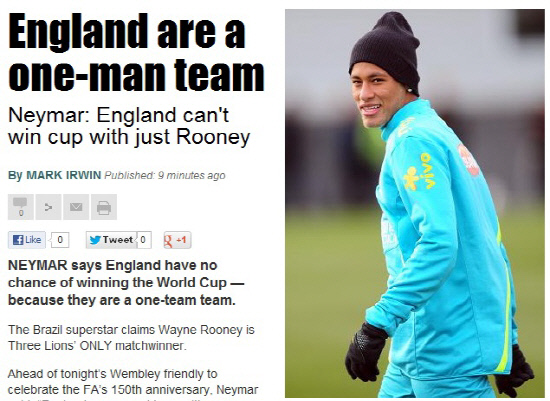Tweet this article
The height and width of the screenshot is (401, 550).
pos(111,240)
